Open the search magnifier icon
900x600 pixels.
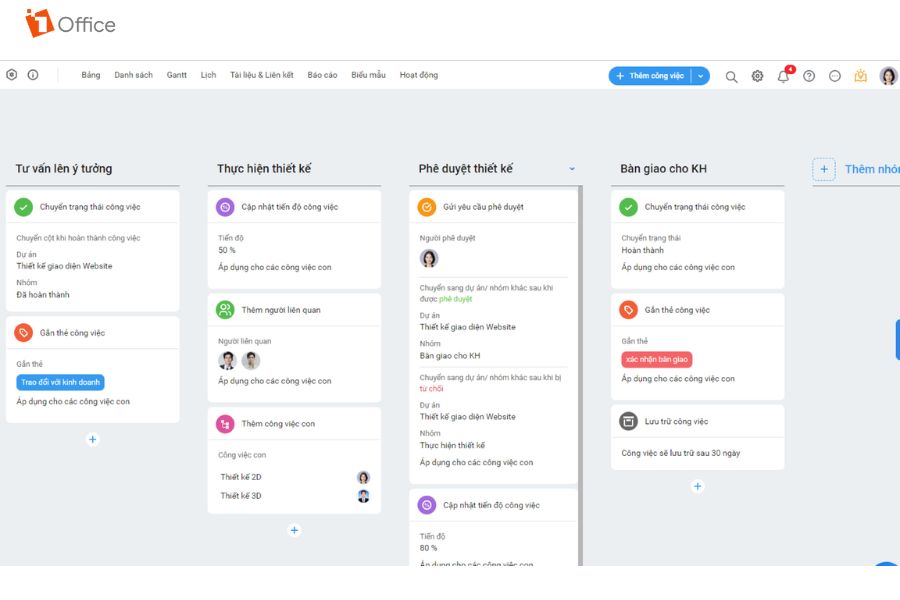click(x=731, y=76)
